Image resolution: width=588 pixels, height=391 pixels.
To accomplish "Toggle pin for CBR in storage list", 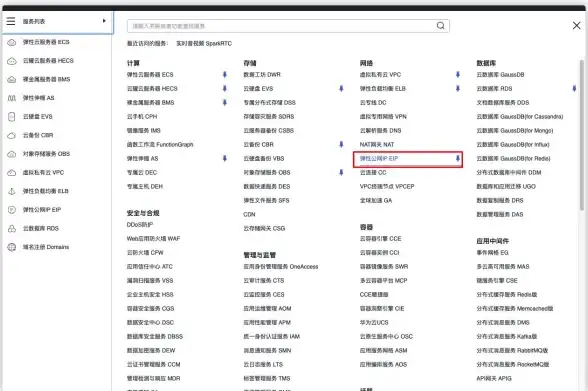I will tap(341, 144).
